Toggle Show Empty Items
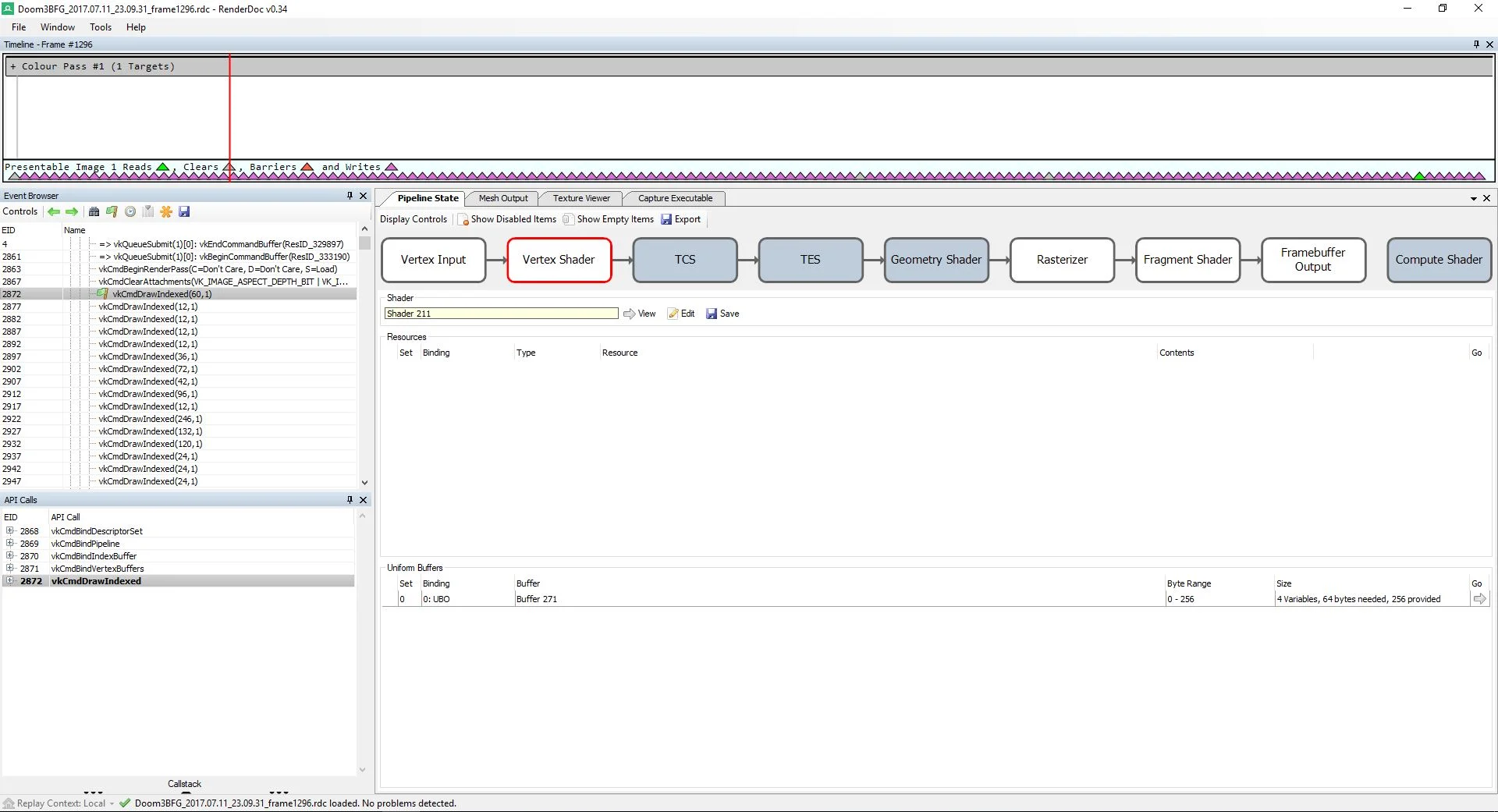This screenshot has width=1498, height=812. point(609,219)
